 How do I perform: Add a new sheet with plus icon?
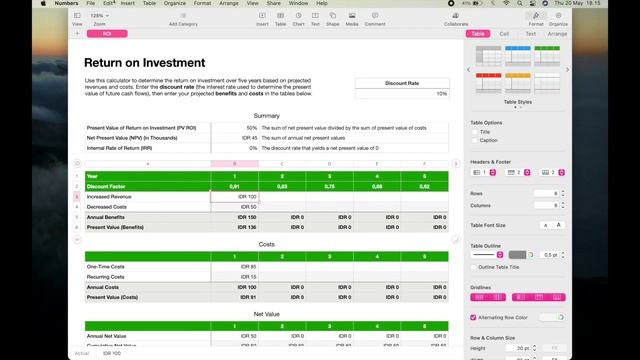77,33
